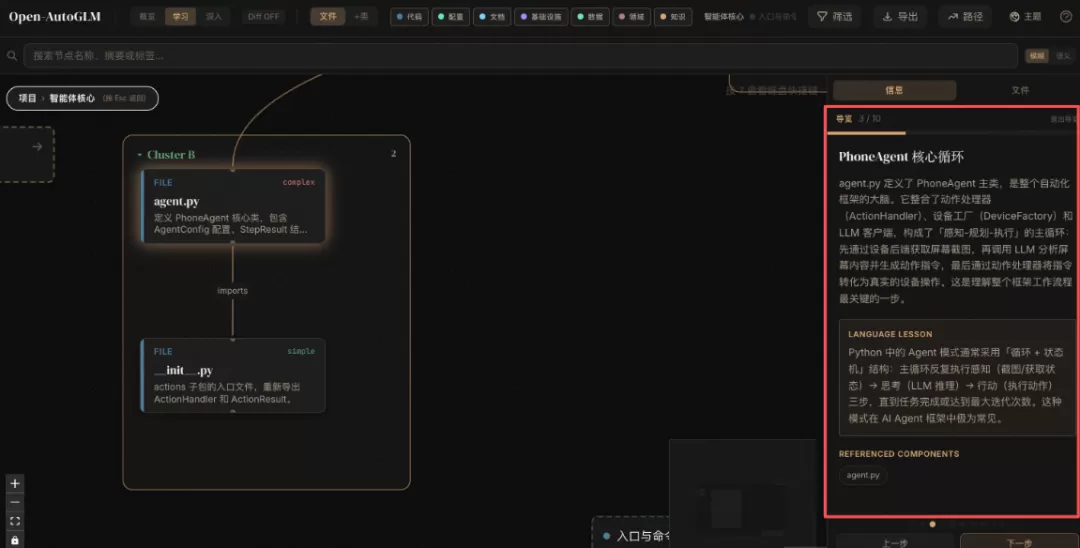Click 项目 in the breadcrumb
This screenshot has height=548, width=1080.
click(x=27, y=98)
